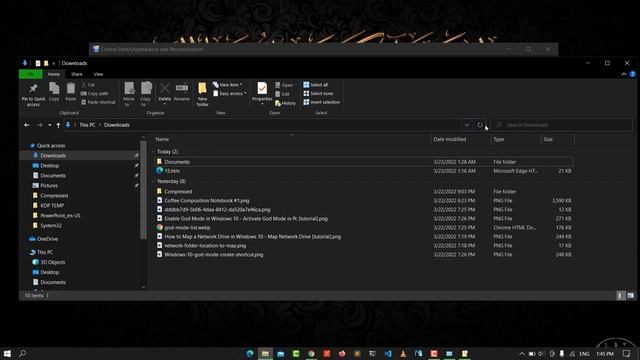Click Select none in the ribbon
640x360 pixels.
pos(318,93)
